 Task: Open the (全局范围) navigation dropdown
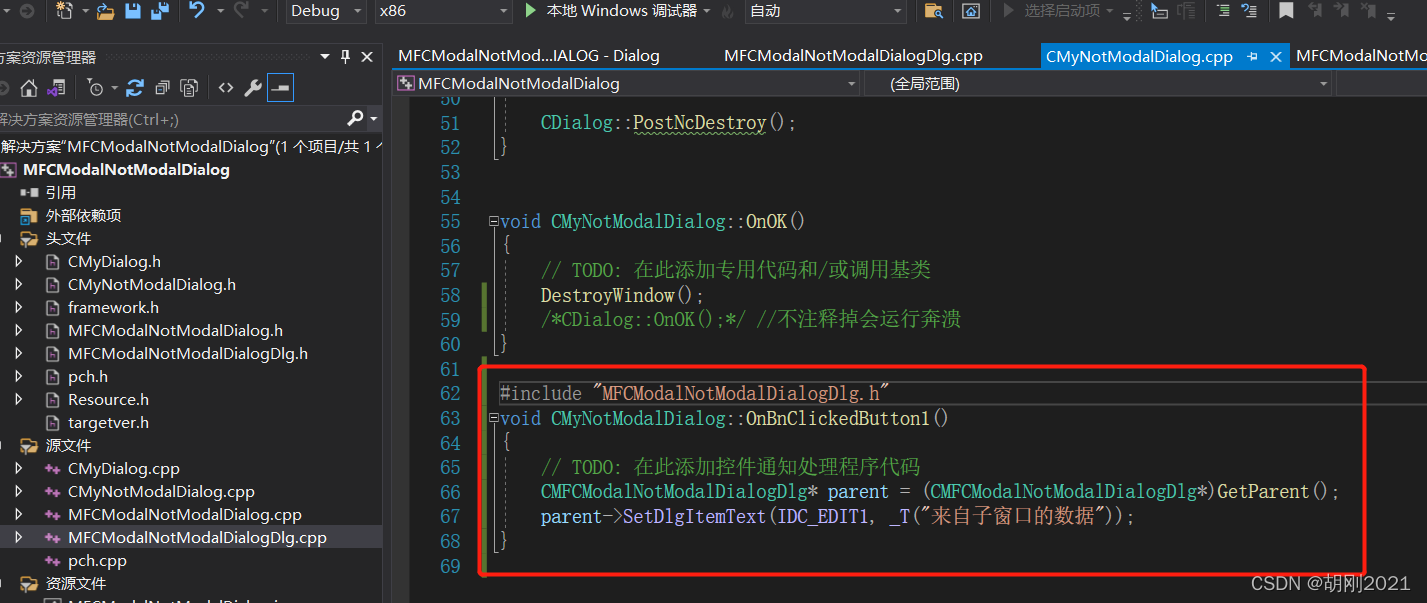coord(1098,84)
